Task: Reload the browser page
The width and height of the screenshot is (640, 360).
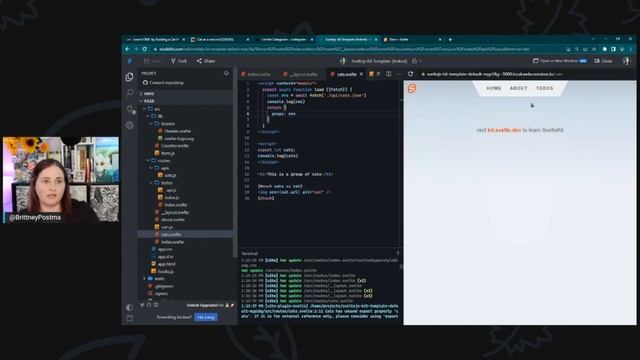Action: tap(144, 49)
